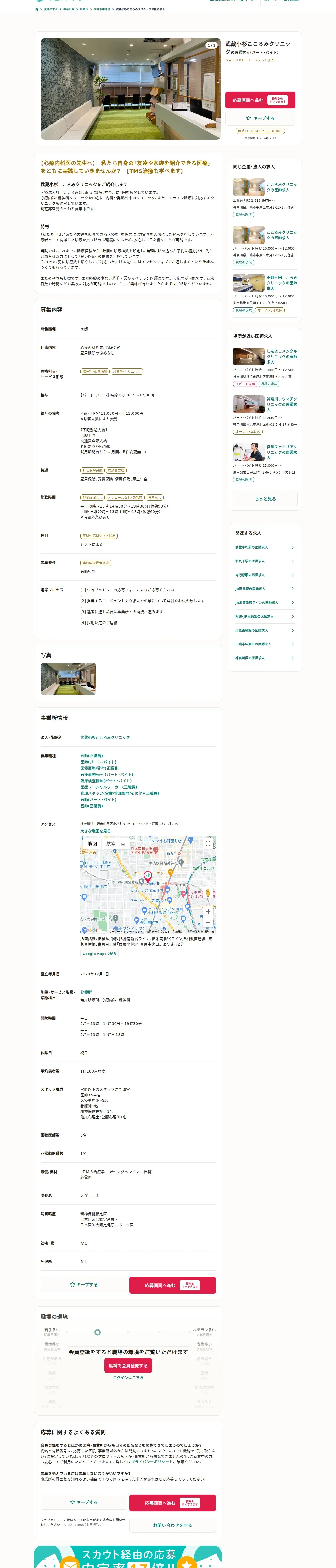Open the 正職員 月給 1,316,667円 job card thumbnail
The width and height of the screenshot is (336, 1568).
coord(249,187)
